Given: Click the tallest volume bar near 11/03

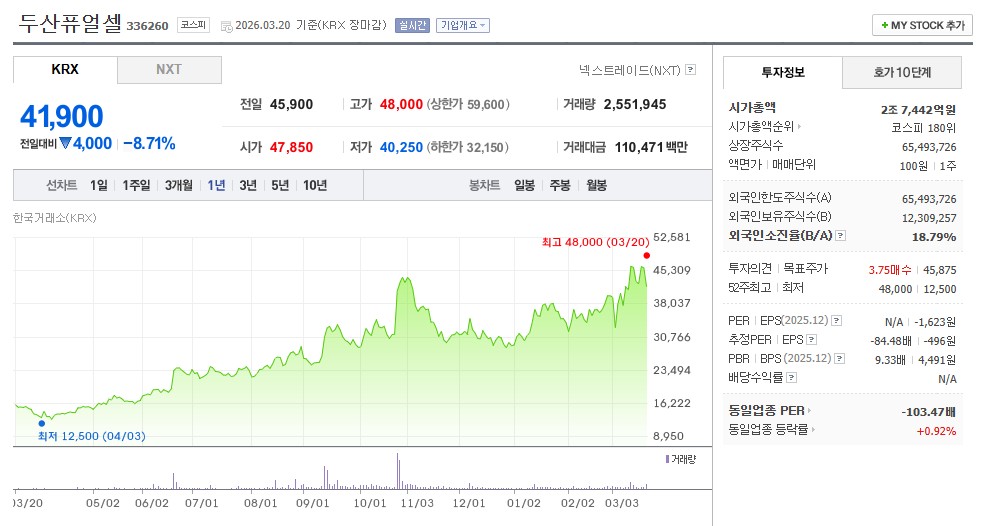Looking at the screenshot, I should [x=398, y=471].
